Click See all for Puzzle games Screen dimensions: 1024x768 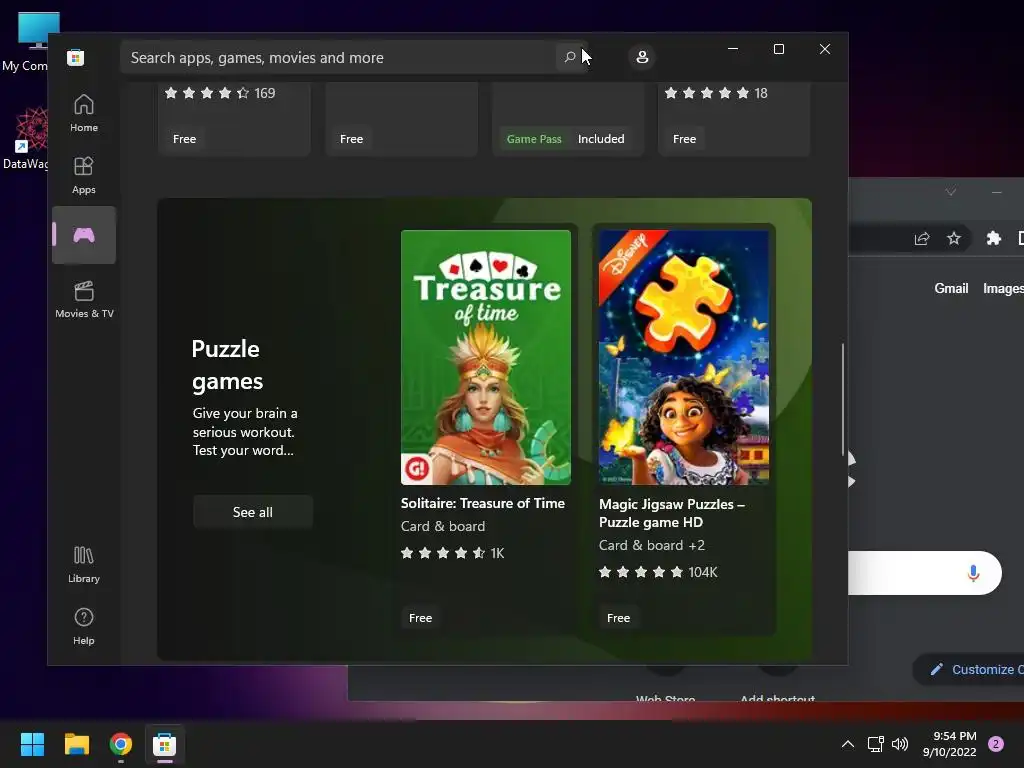(253, 512)
